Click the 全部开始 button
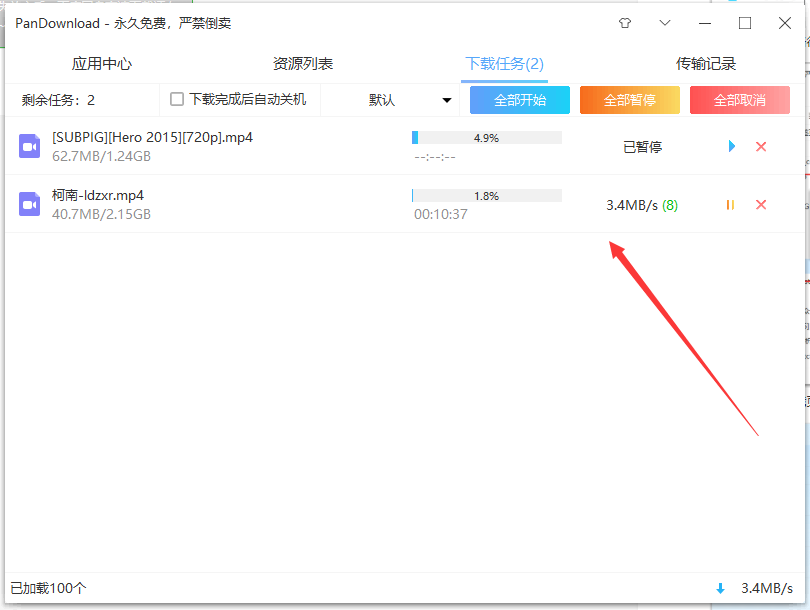The width and height of the screenshot is (810, 610). 520,100
